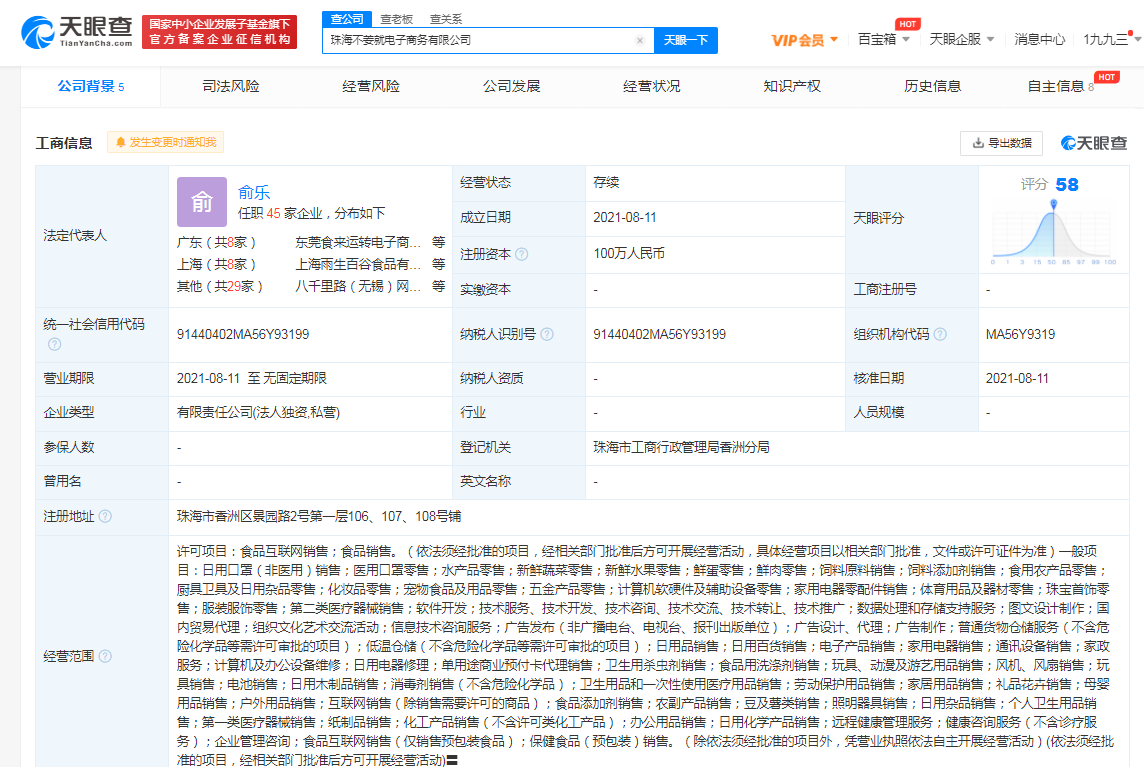Switch to the 查老板 search tab
The width and height of the screenshot is (1144, 767).
point(398,18)
